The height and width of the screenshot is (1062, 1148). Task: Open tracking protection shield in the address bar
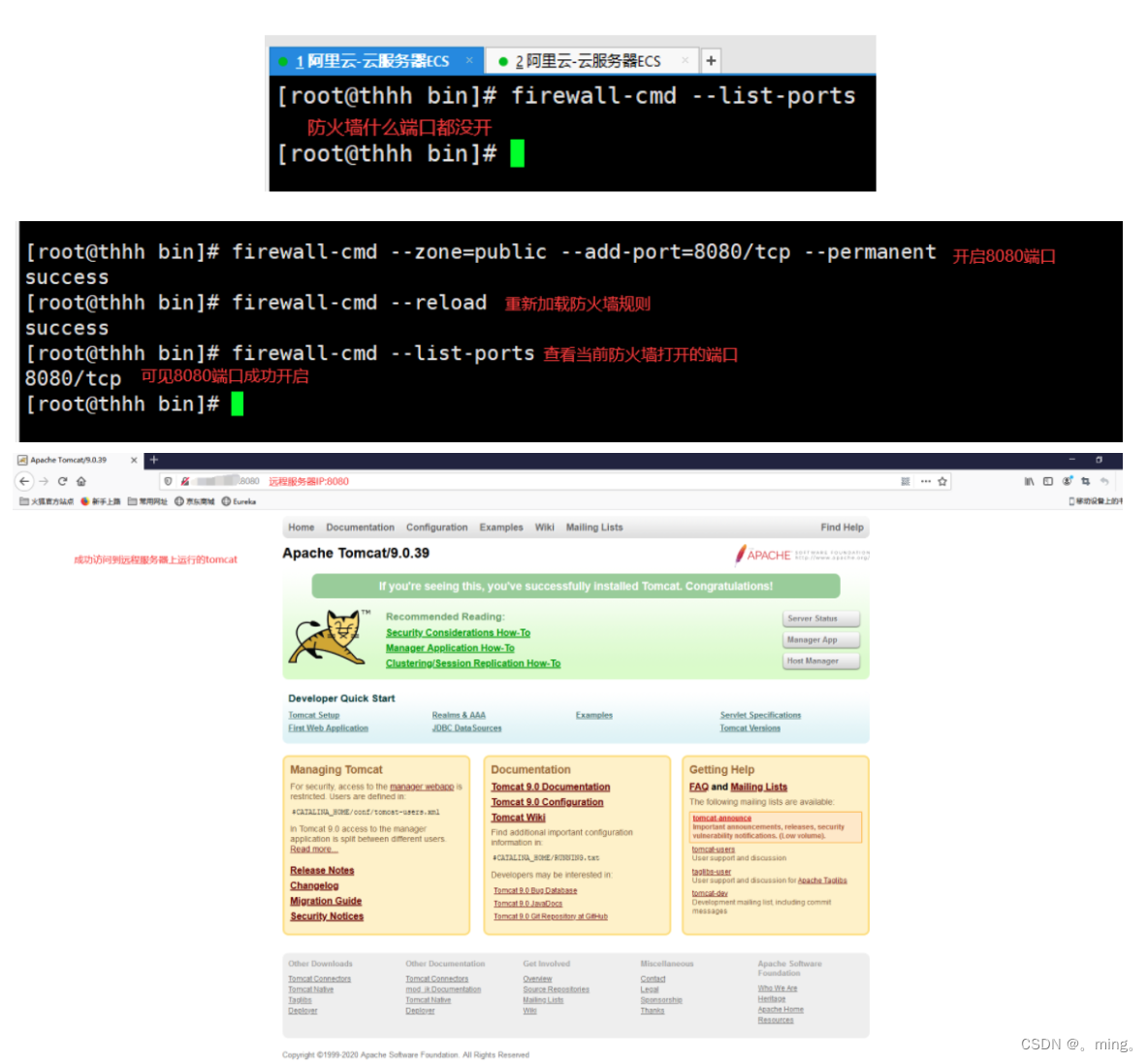169,482
